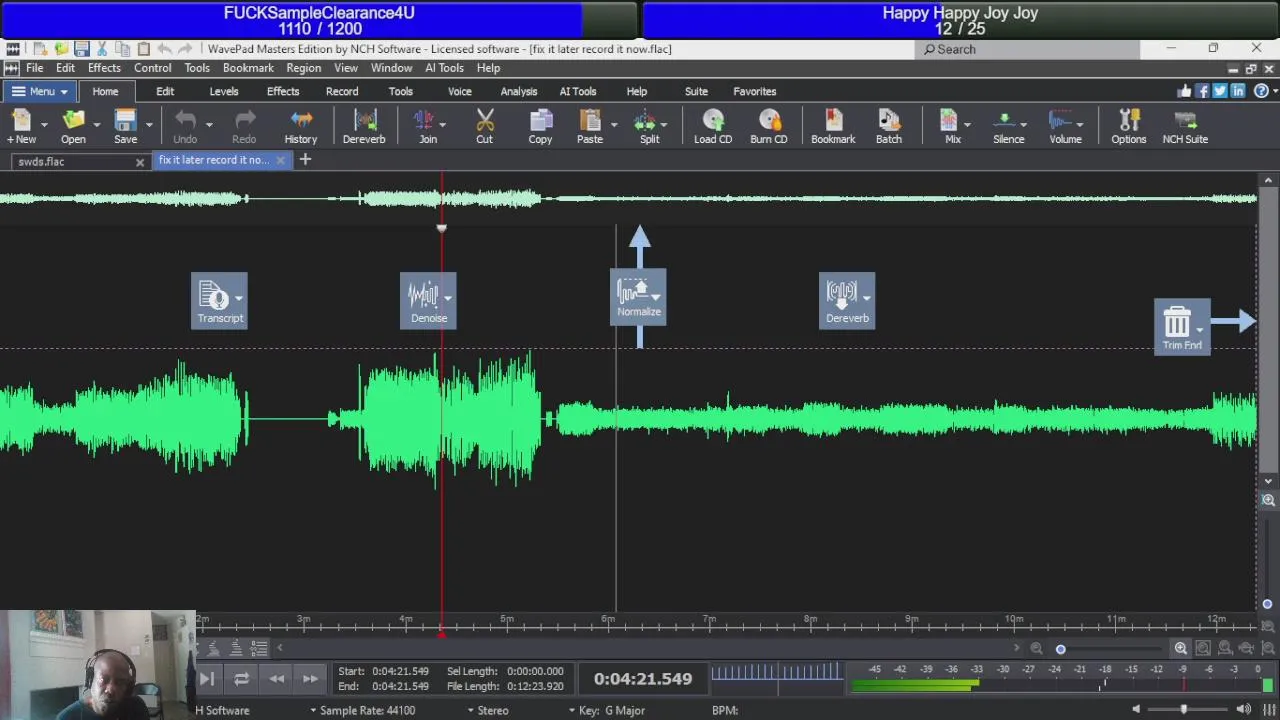Viewport: 1280px width, 720px height.
Task: Click the Volume toolbar icon
Action: (x=1065, y=127)
